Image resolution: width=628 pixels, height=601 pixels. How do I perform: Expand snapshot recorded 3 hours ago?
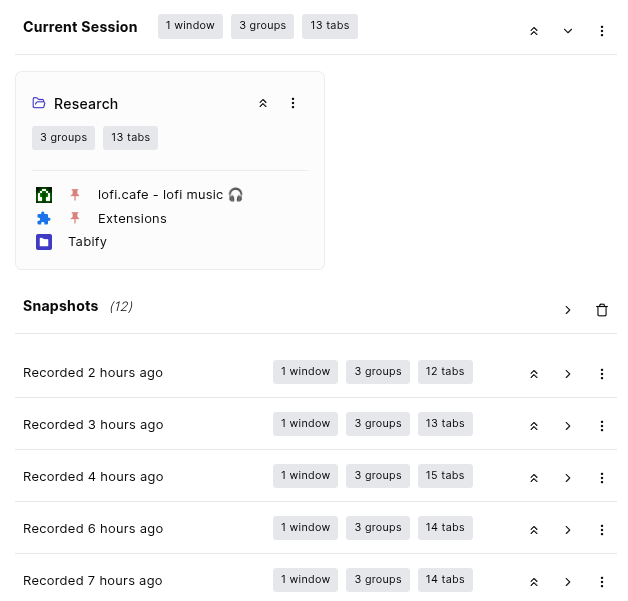(x=568, y=426)
